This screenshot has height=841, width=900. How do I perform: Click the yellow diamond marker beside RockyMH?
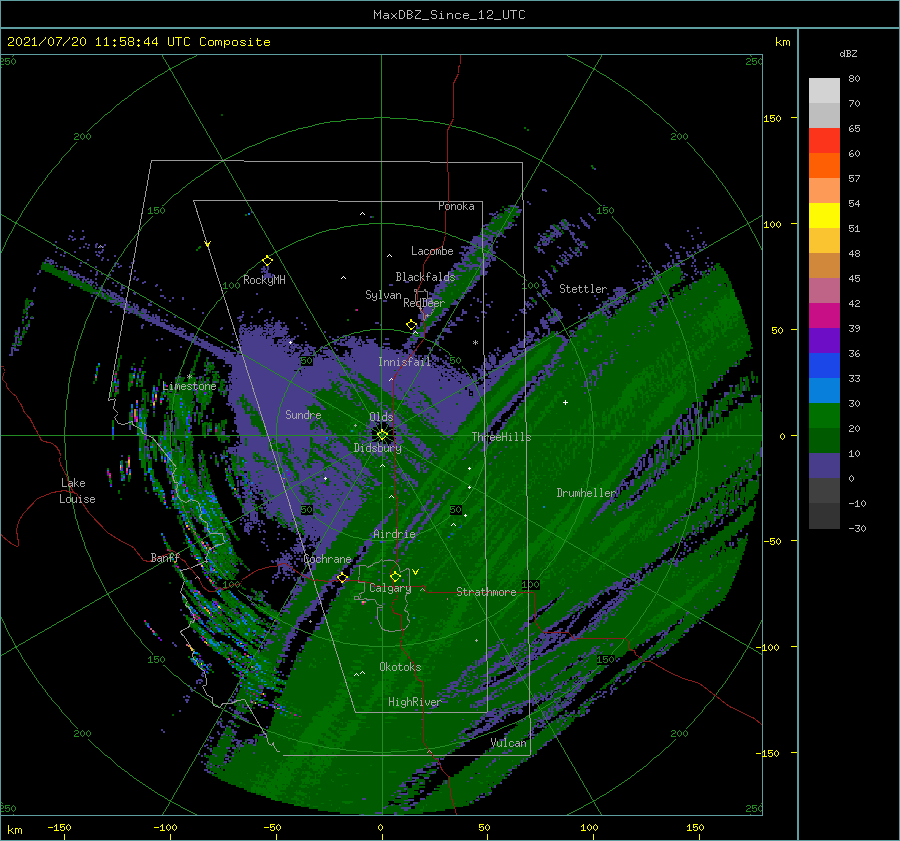coord(267,261)
